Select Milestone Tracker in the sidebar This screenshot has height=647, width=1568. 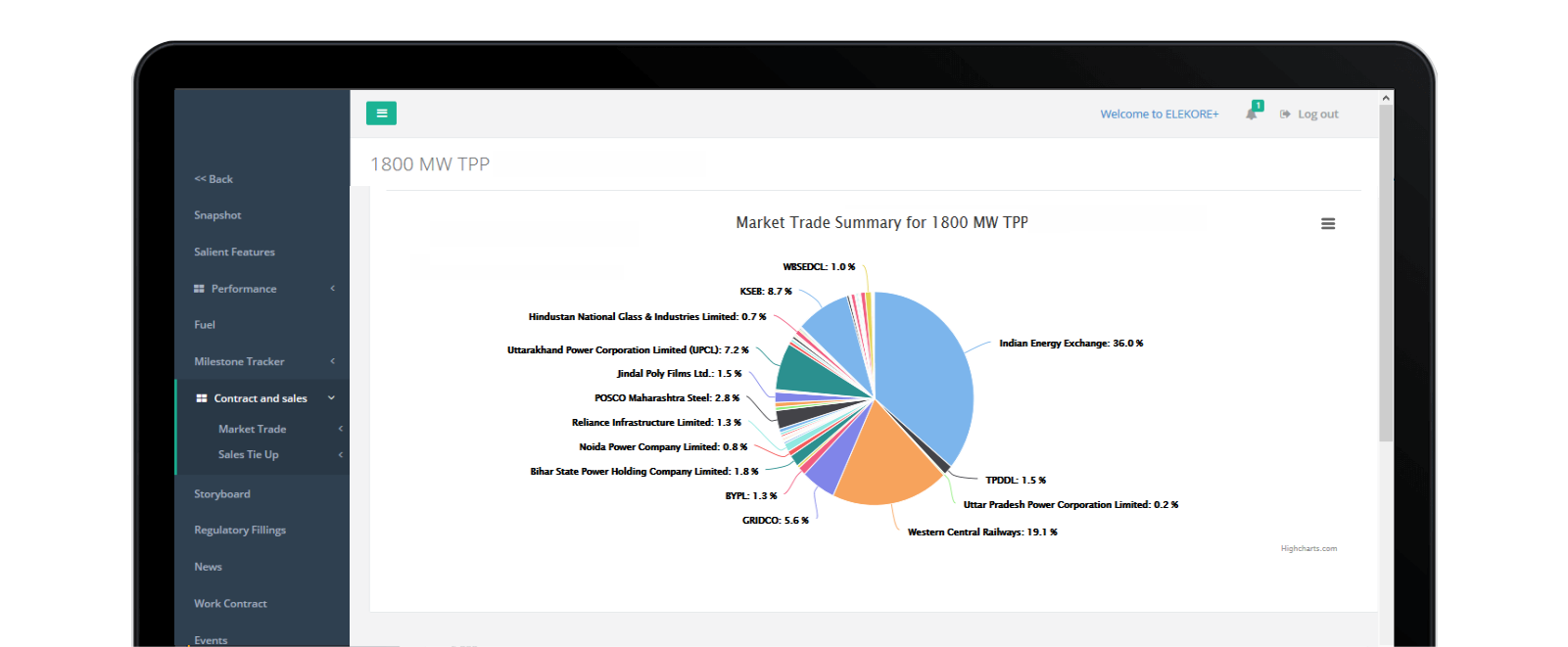239,361
